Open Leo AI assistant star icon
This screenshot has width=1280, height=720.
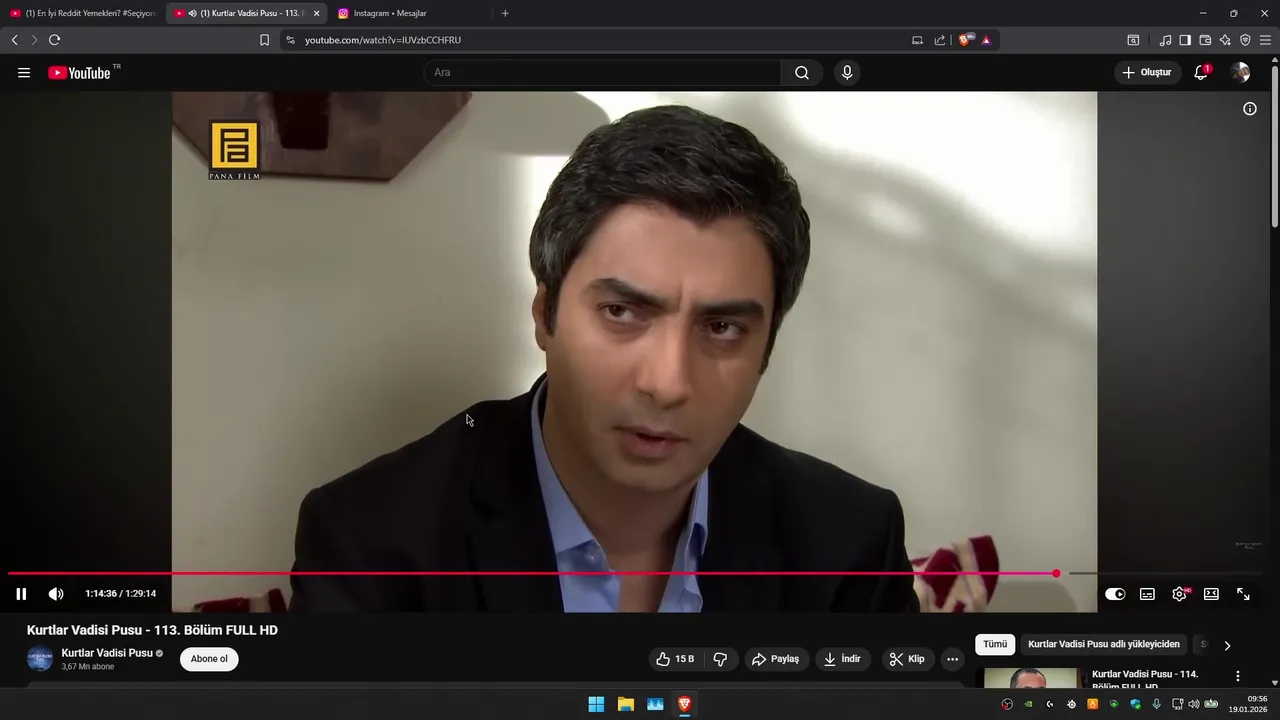click(x=1225, y=40)
